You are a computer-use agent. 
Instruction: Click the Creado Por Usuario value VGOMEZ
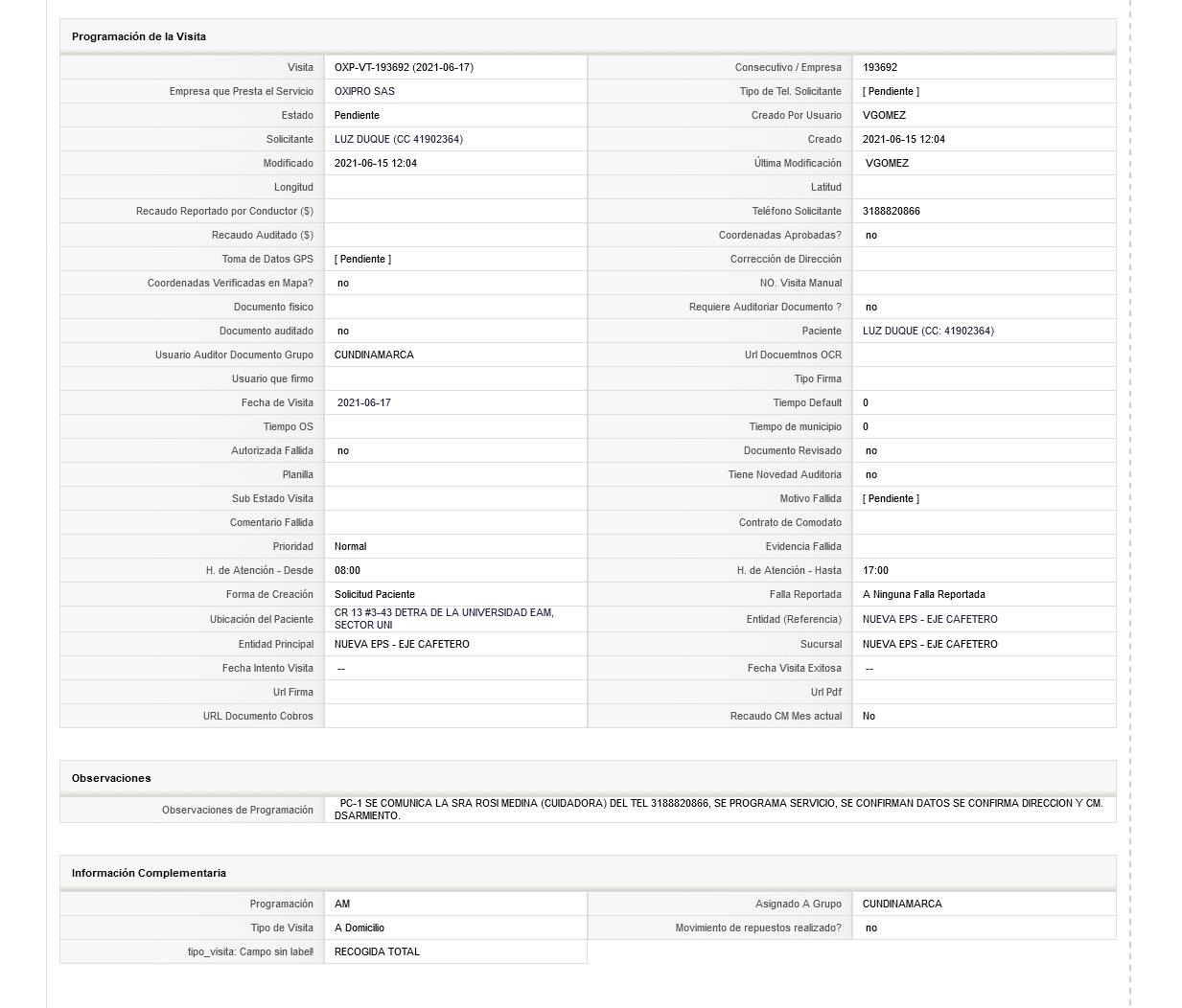884,115
